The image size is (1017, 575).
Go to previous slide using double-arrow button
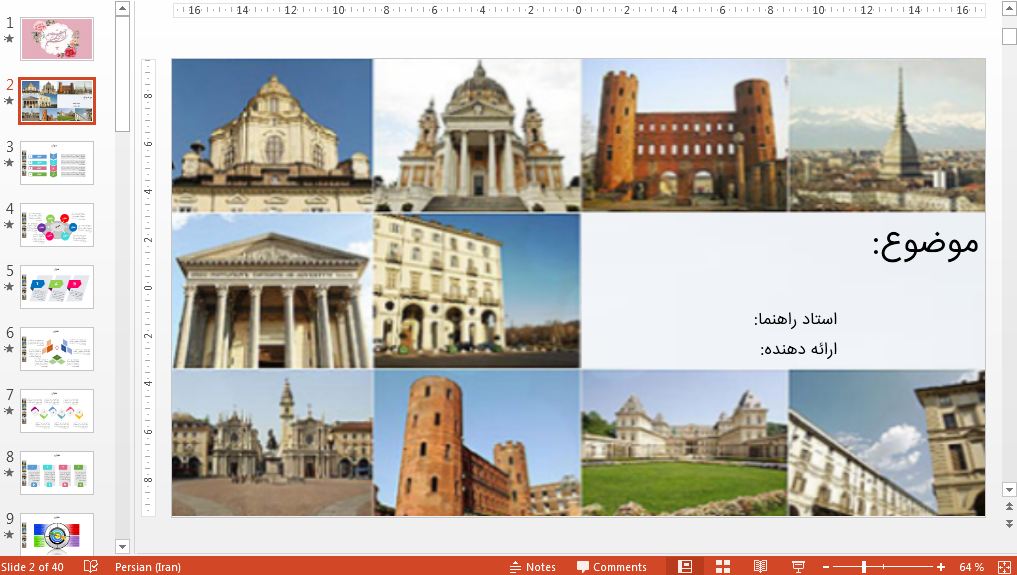click(1009, 509)
